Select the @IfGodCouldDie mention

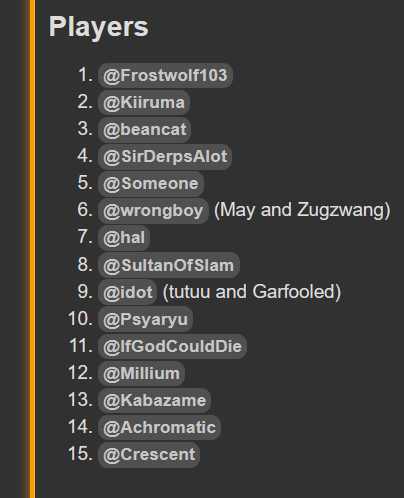[172, 347]
